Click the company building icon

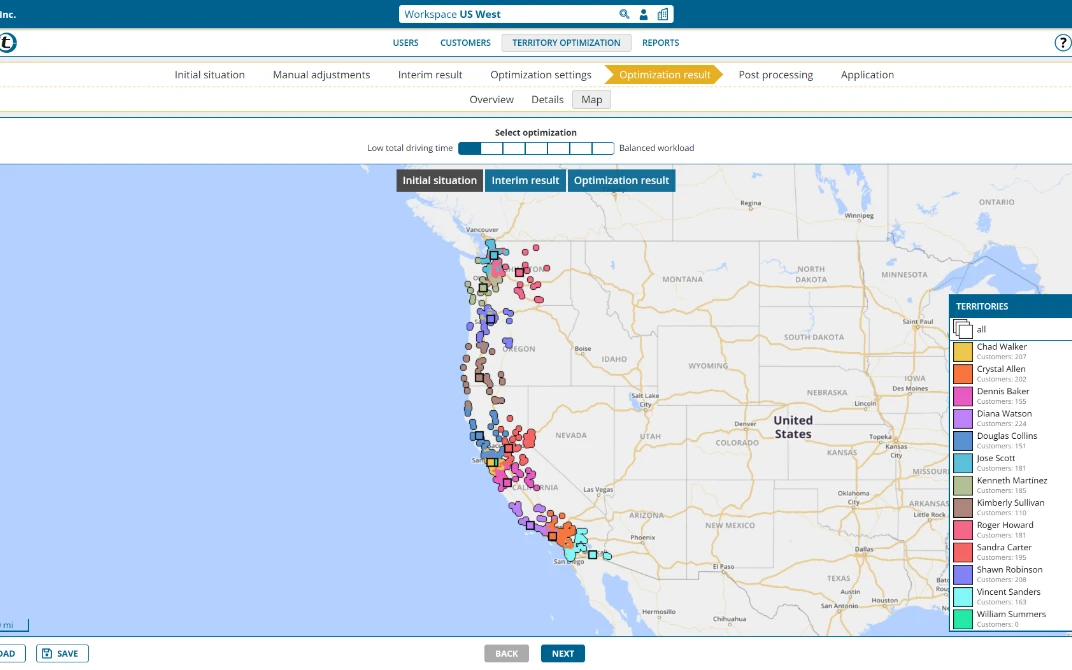(x=663, y=14)
